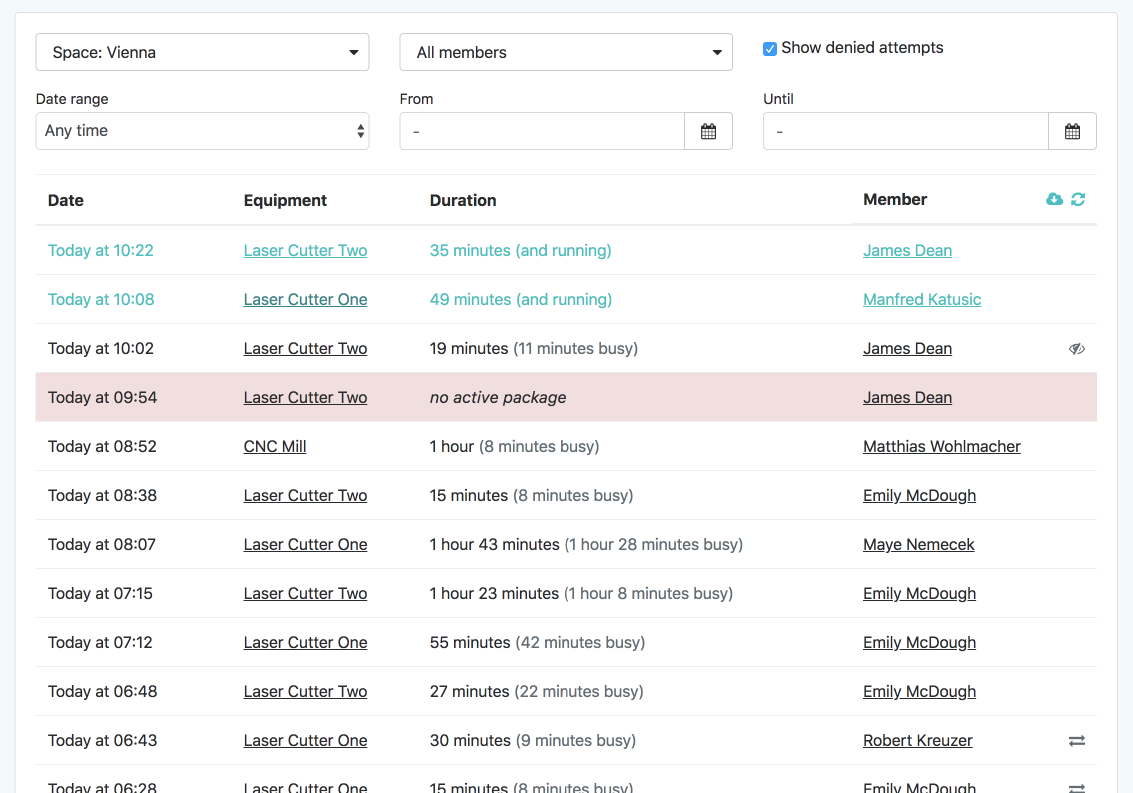Viewport: 1133px width, 793px height.
Task: Open Laser Cutter Two link at 09:54
Action: [x=305, y=398]
